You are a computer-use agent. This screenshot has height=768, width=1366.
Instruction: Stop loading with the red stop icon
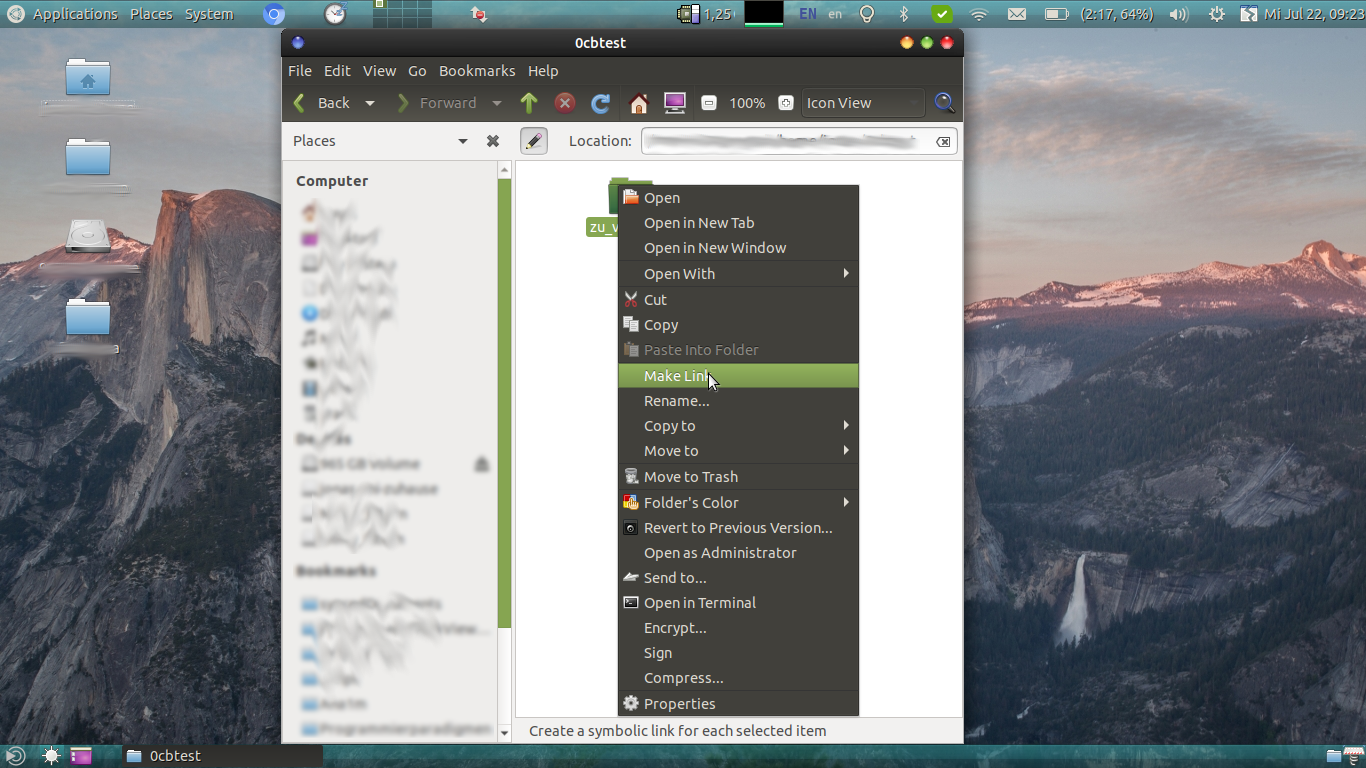(565, 102)
